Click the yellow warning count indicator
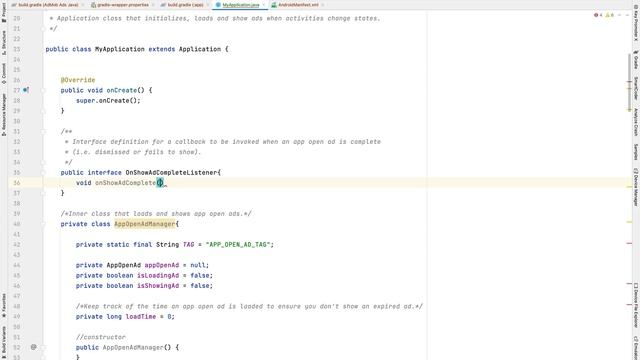 point(609,15)
